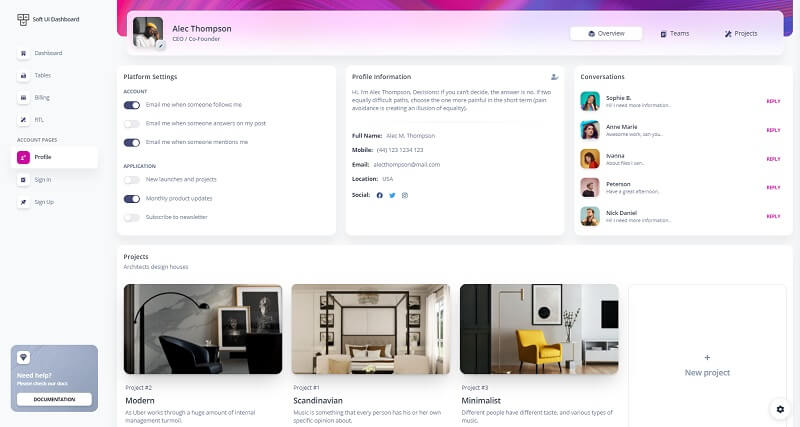This screenshot has width=800, height=427.
Task: Open the Documentation button
Action: pos(54,399)
